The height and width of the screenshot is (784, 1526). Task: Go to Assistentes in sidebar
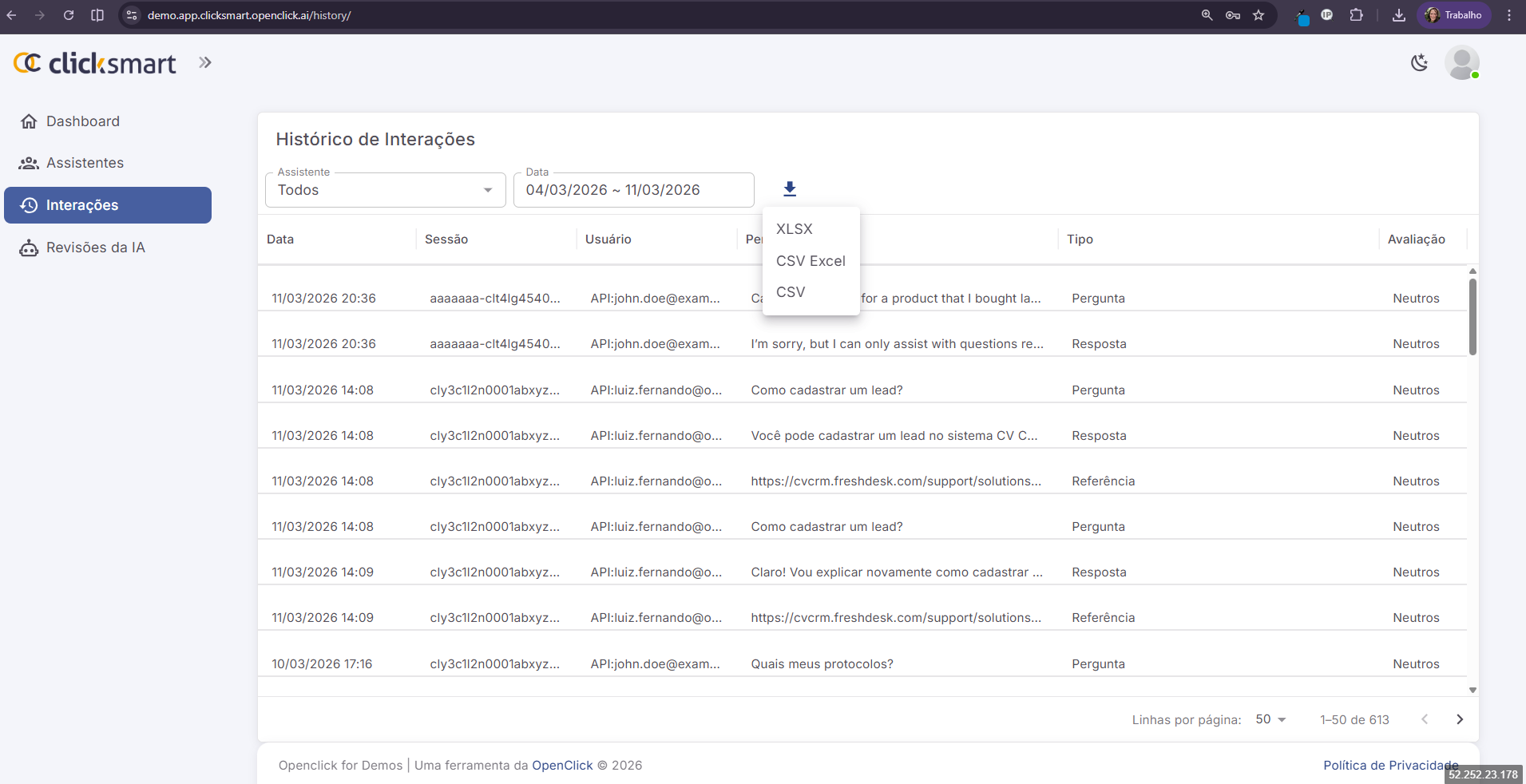coord(85,163)
